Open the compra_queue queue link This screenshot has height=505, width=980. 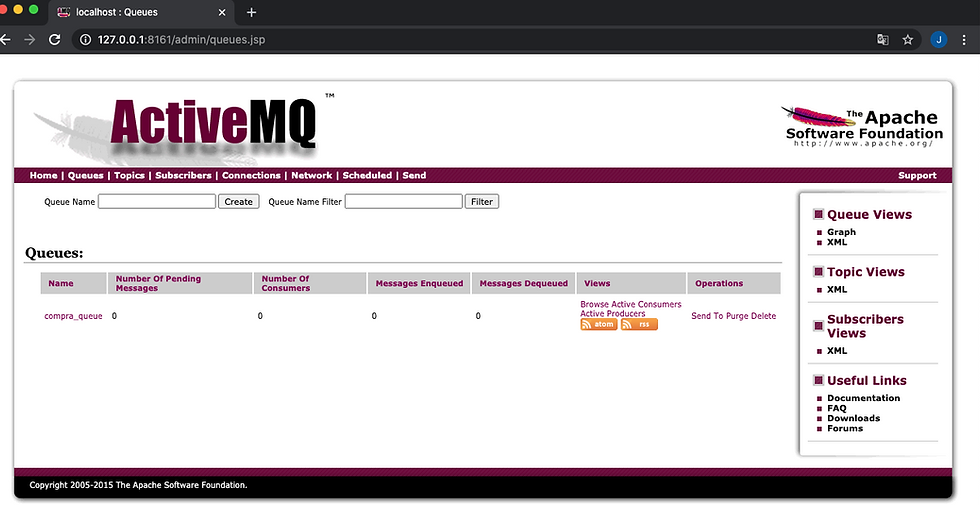click(73, 316)
